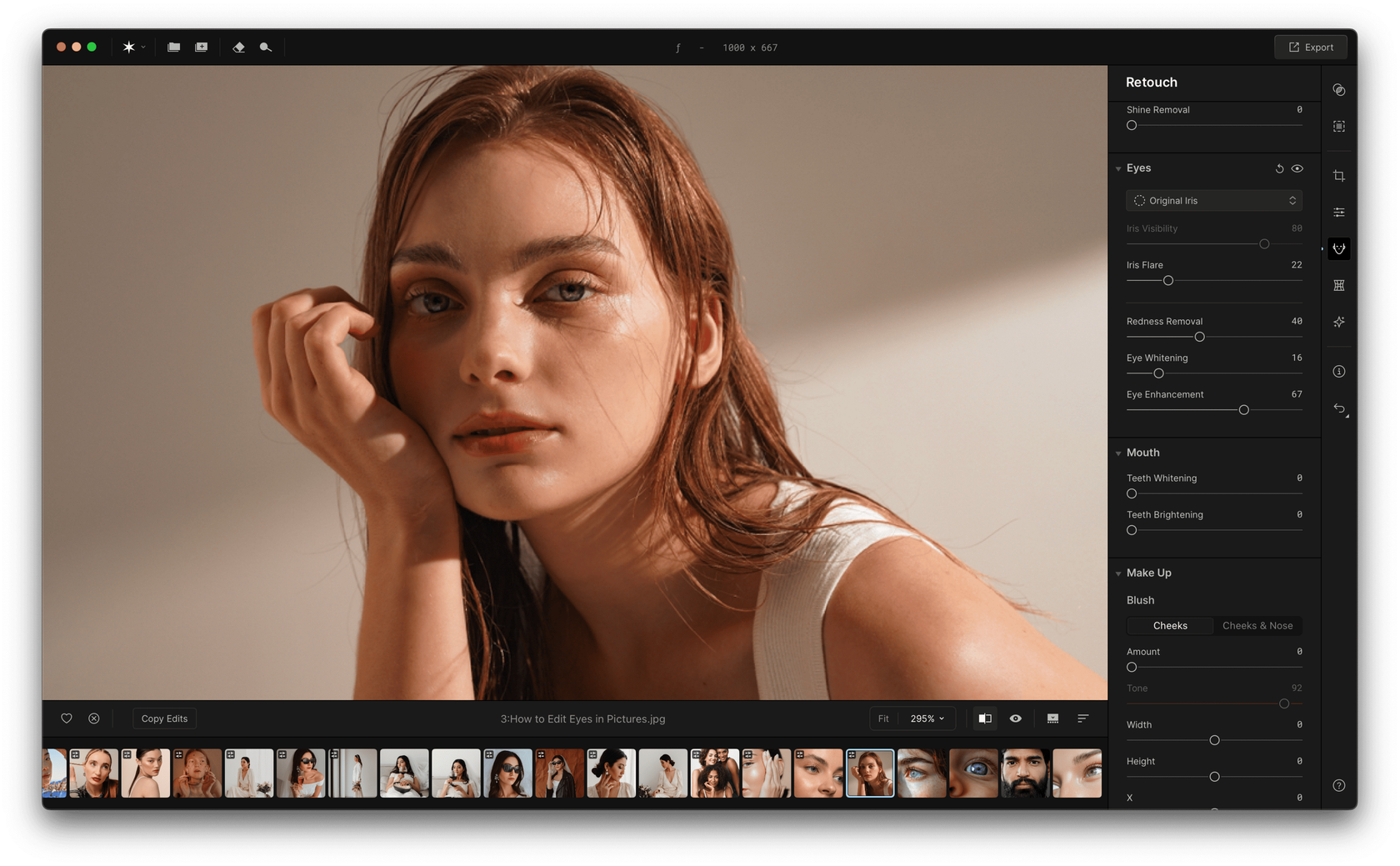
Task: Toggle the quick preview eye in bottom bar
Action: tap(1015, 718)
